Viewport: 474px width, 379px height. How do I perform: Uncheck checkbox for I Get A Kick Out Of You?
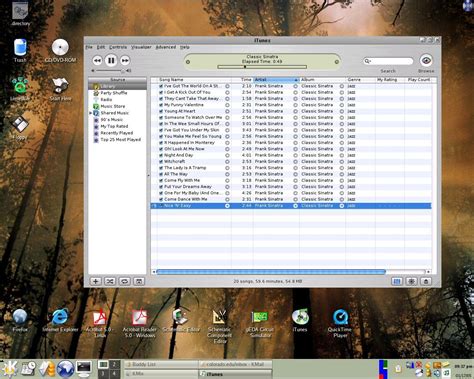(161, 92)
